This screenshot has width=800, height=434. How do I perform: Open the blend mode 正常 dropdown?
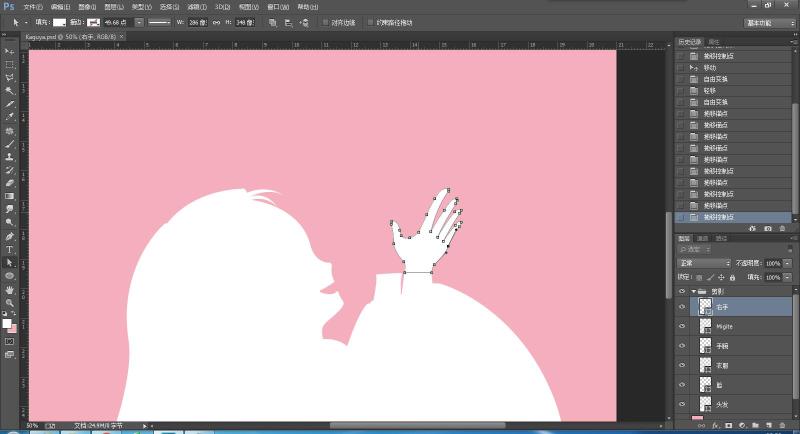tap(704, 263)
